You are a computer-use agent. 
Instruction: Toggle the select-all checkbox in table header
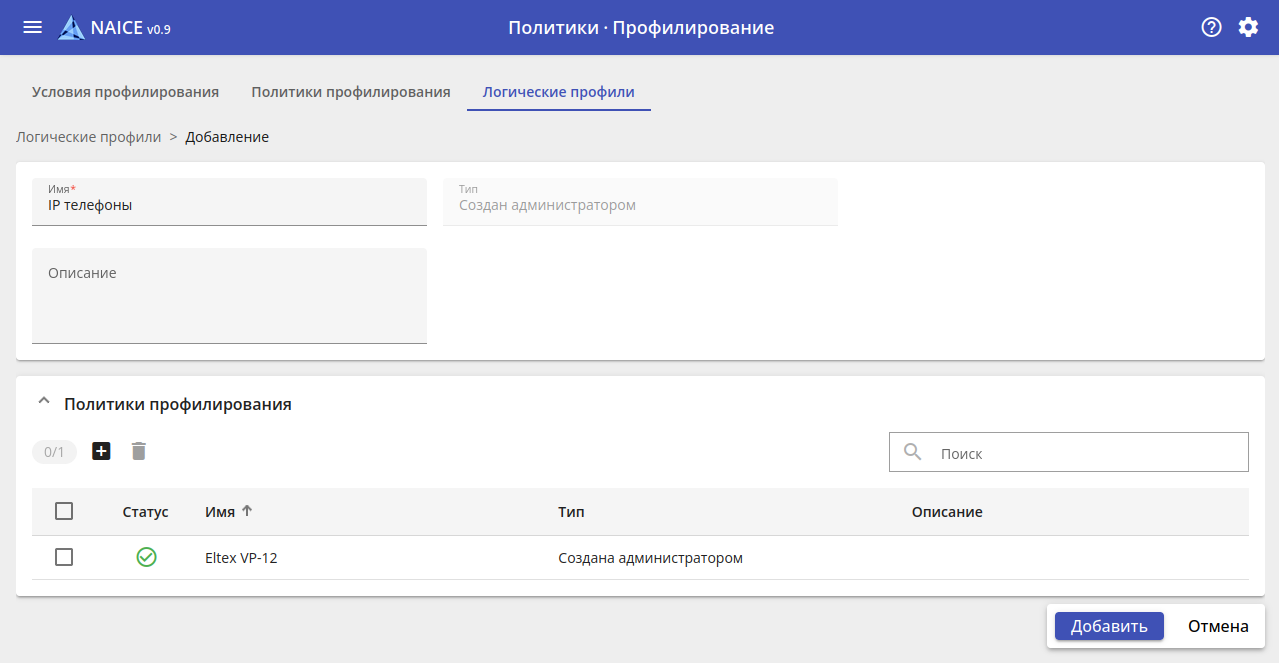[x=64, y=511]
